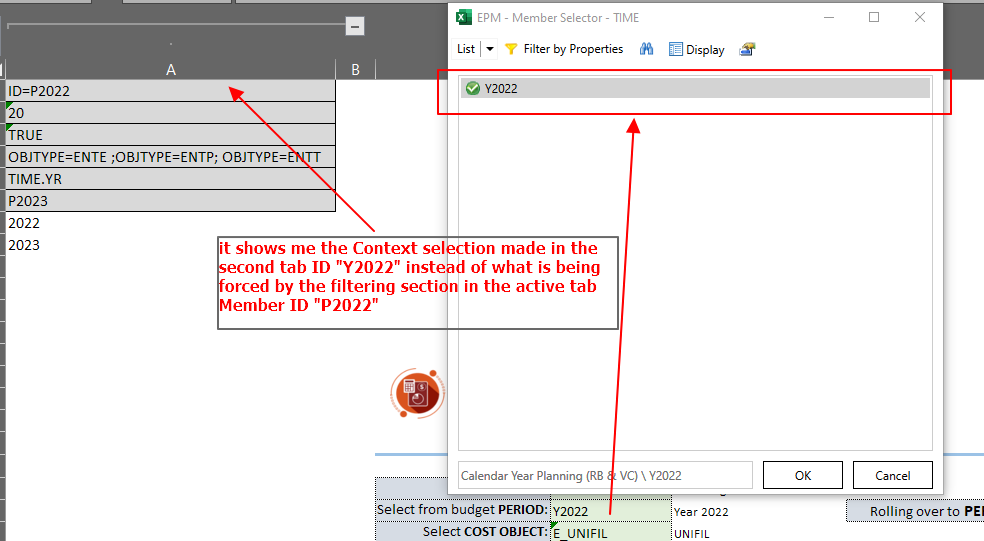Click the UNIFIL description cell
Screen dimensions: 984x541
point(692,533)
